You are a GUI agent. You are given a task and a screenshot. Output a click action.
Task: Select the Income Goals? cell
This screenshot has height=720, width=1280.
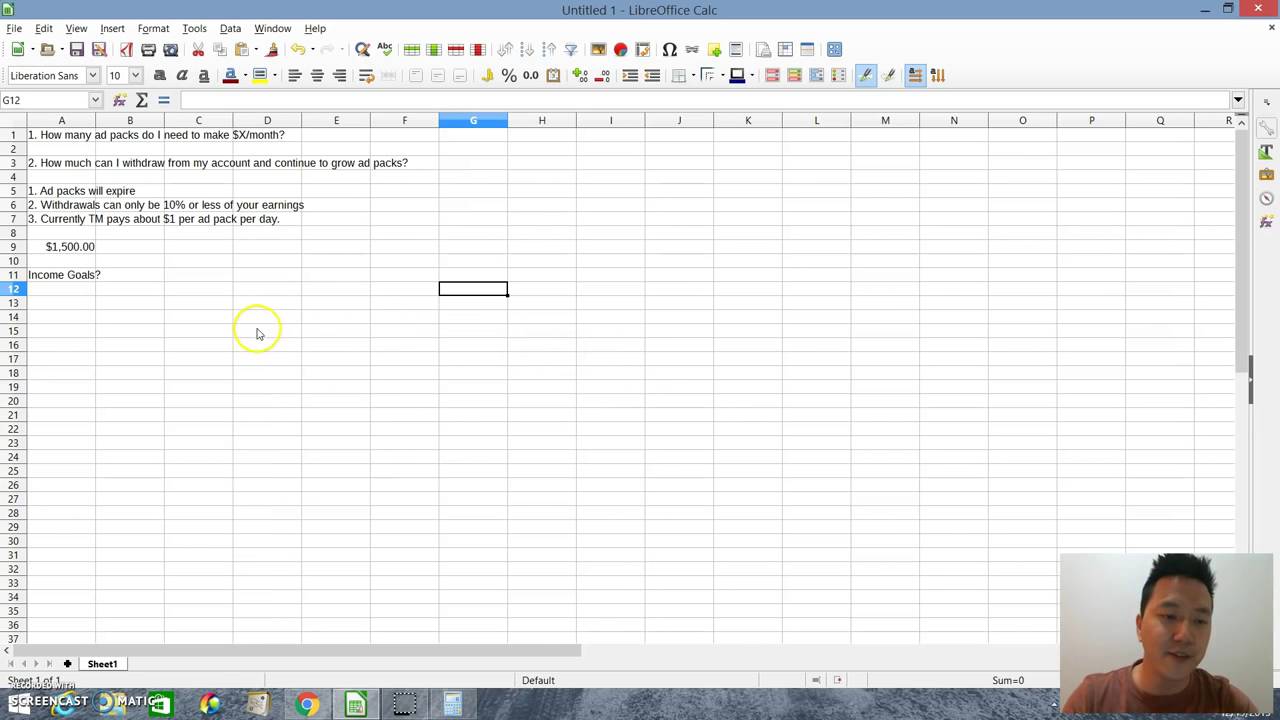[x=61, y=275]
